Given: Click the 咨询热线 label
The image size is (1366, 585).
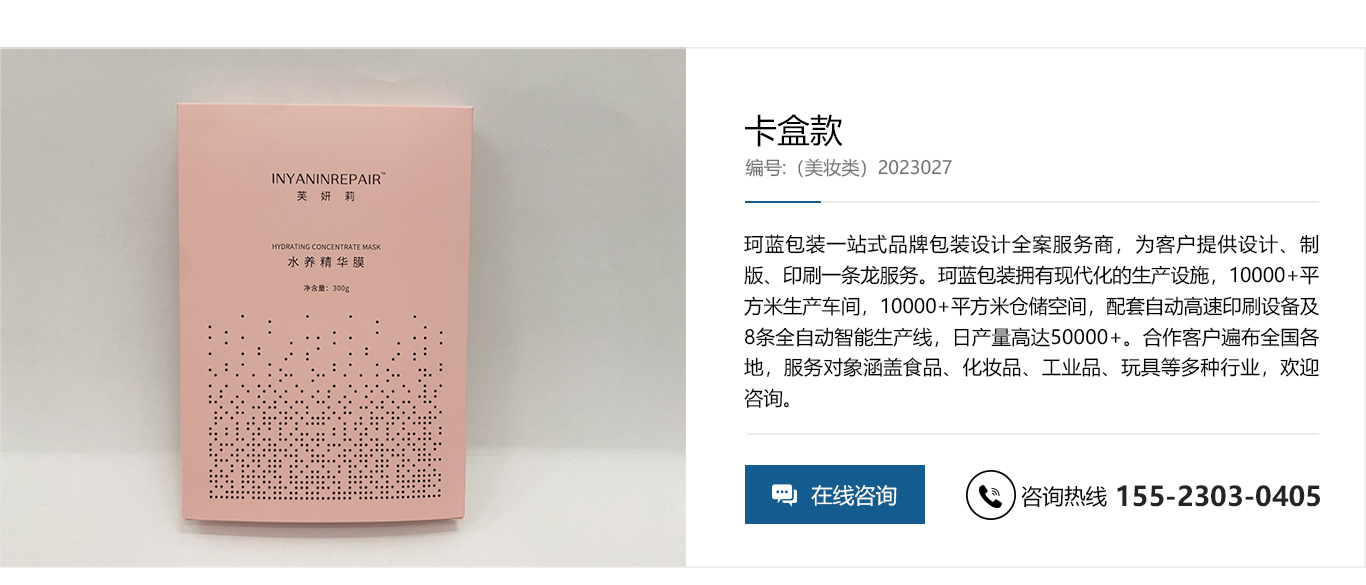Looking at the screenshot, I should 1064,496.
